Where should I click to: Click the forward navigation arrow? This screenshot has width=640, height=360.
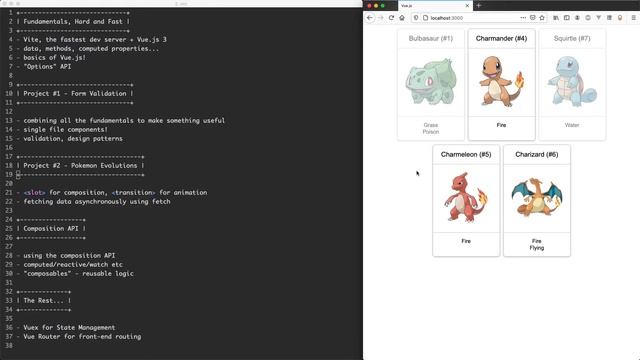(381, 18)
